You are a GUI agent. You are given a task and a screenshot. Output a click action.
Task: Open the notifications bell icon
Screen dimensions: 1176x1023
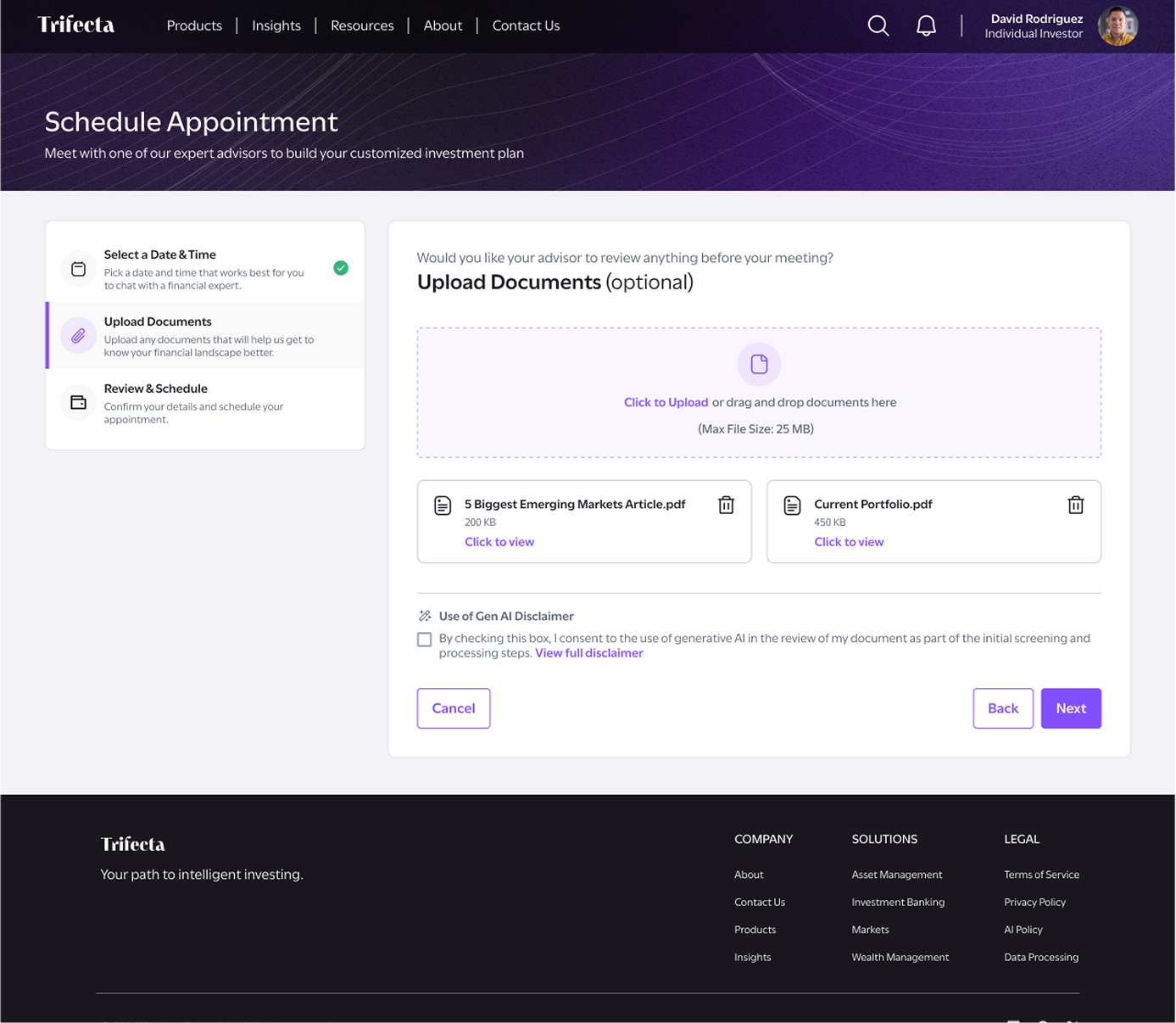(x=926, y=25)
